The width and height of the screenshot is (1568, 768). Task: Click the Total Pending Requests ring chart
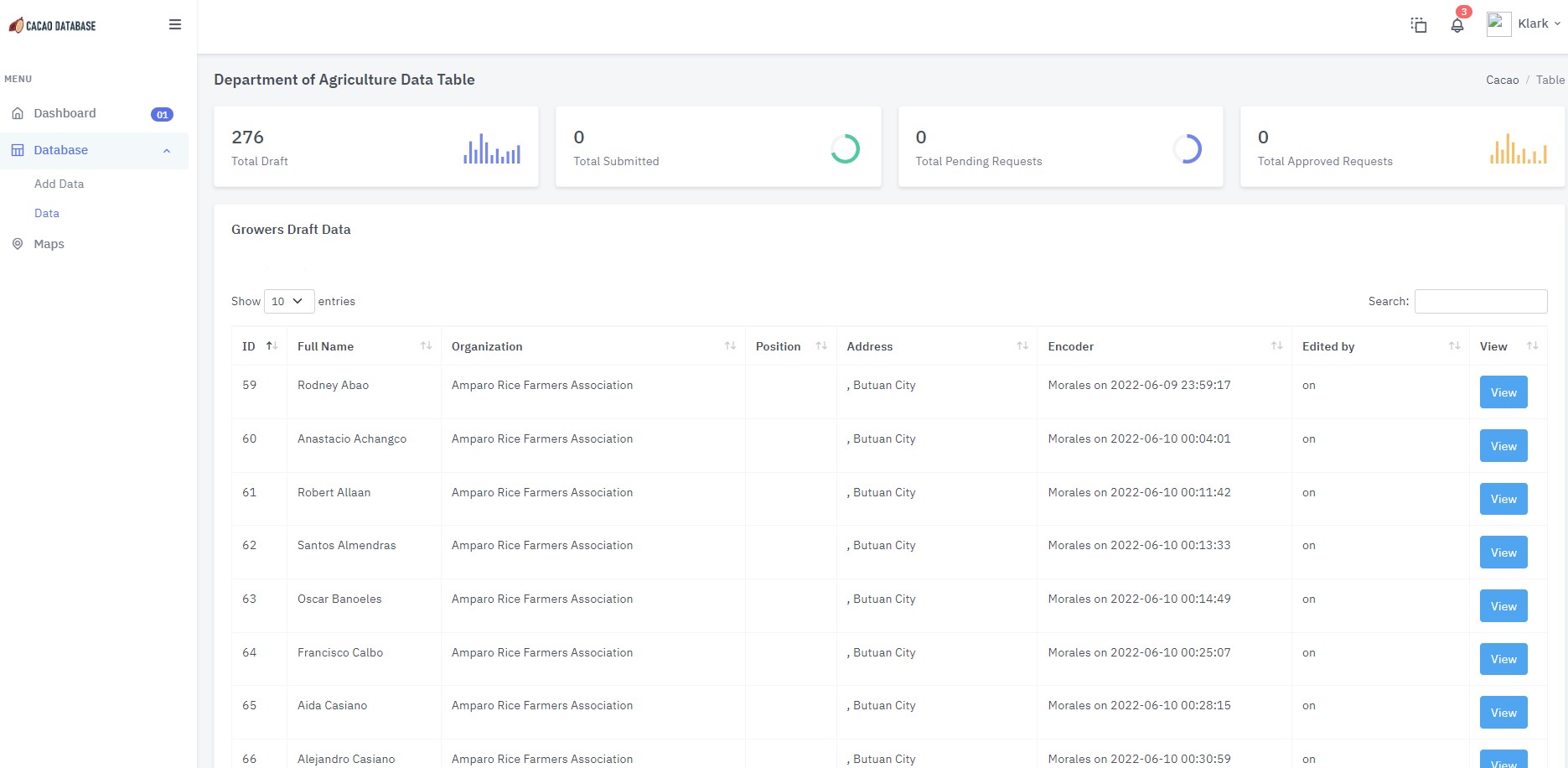[1187, 148]
